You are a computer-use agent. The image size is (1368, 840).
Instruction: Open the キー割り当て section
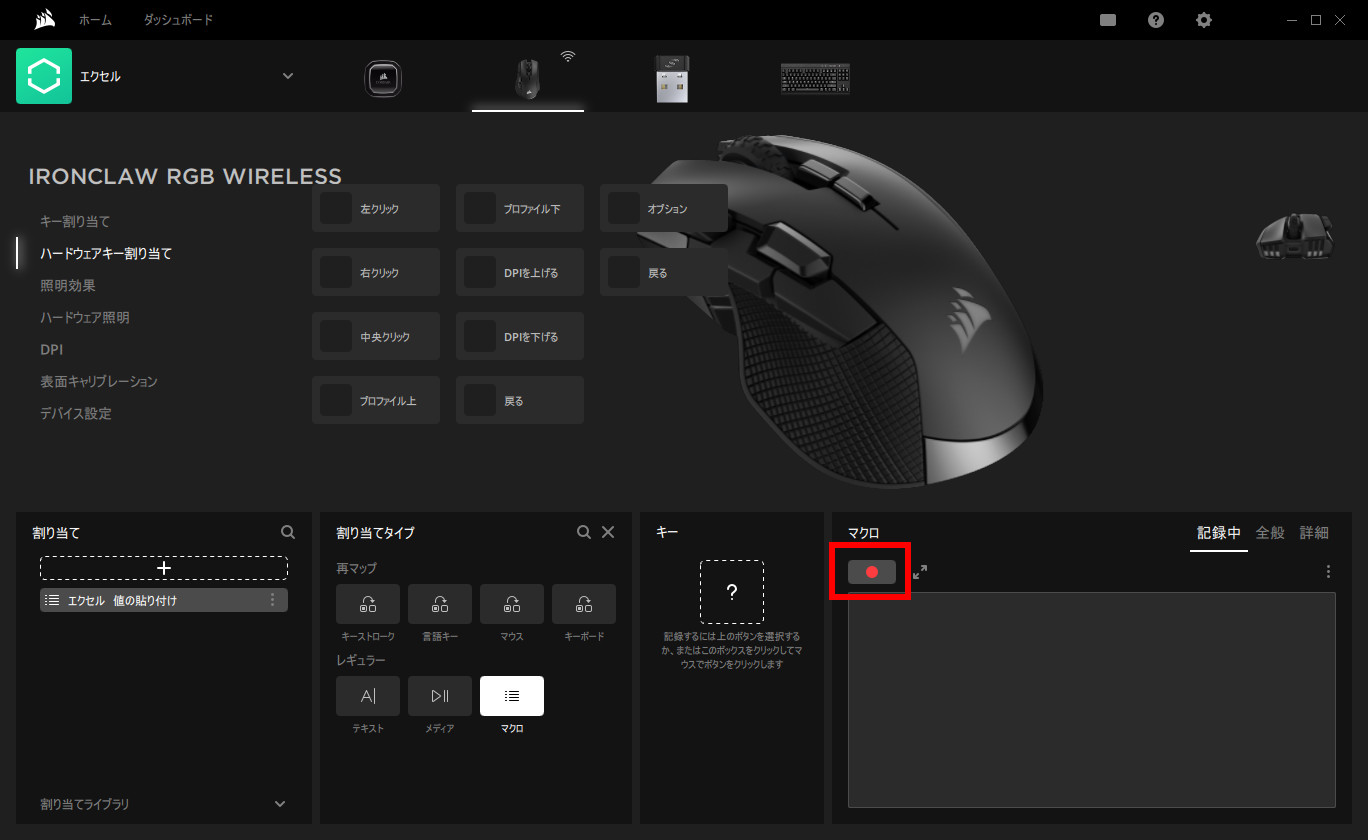(75, 221)
